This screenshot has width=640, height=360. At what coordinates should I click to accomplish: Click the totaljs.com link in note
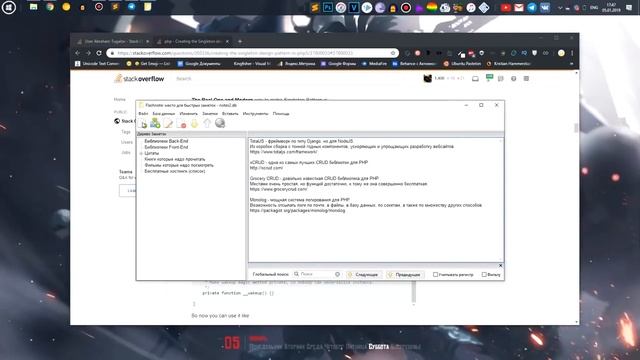tap(283, 152)
